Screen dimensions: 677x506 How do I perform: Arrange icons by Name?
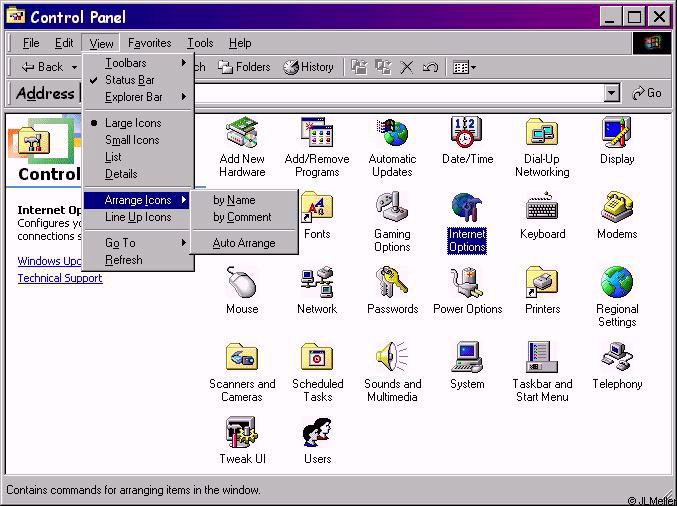point(244,200)
